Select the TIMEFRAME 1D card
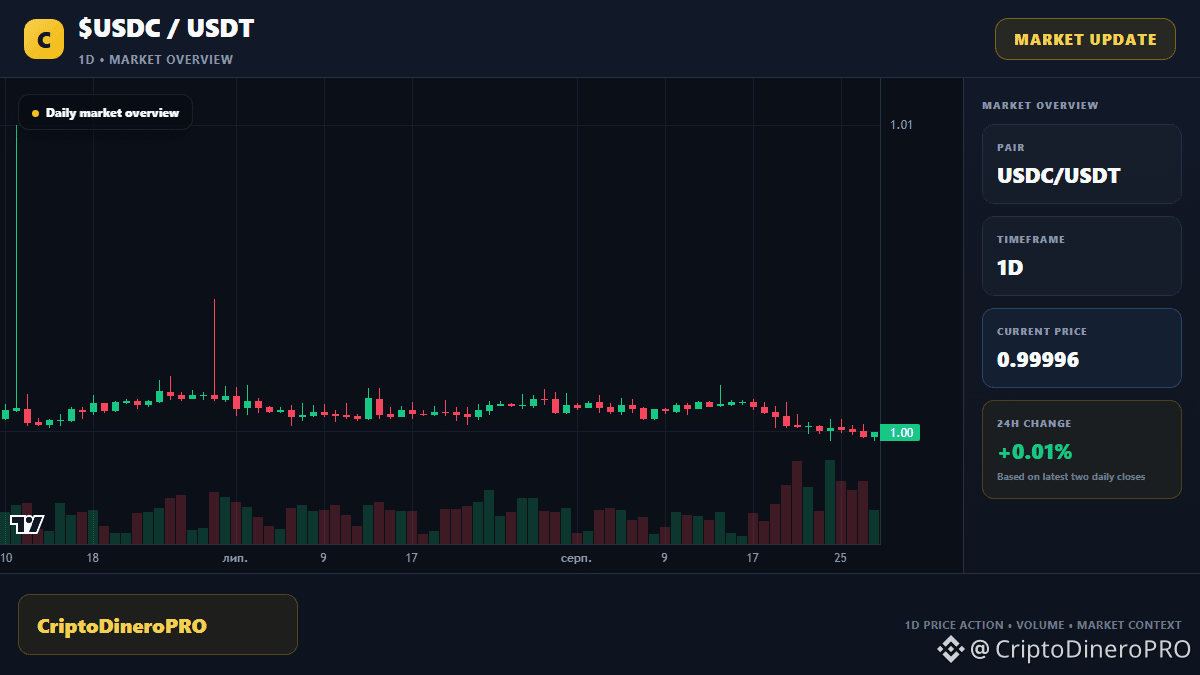 coord(1082,256)
